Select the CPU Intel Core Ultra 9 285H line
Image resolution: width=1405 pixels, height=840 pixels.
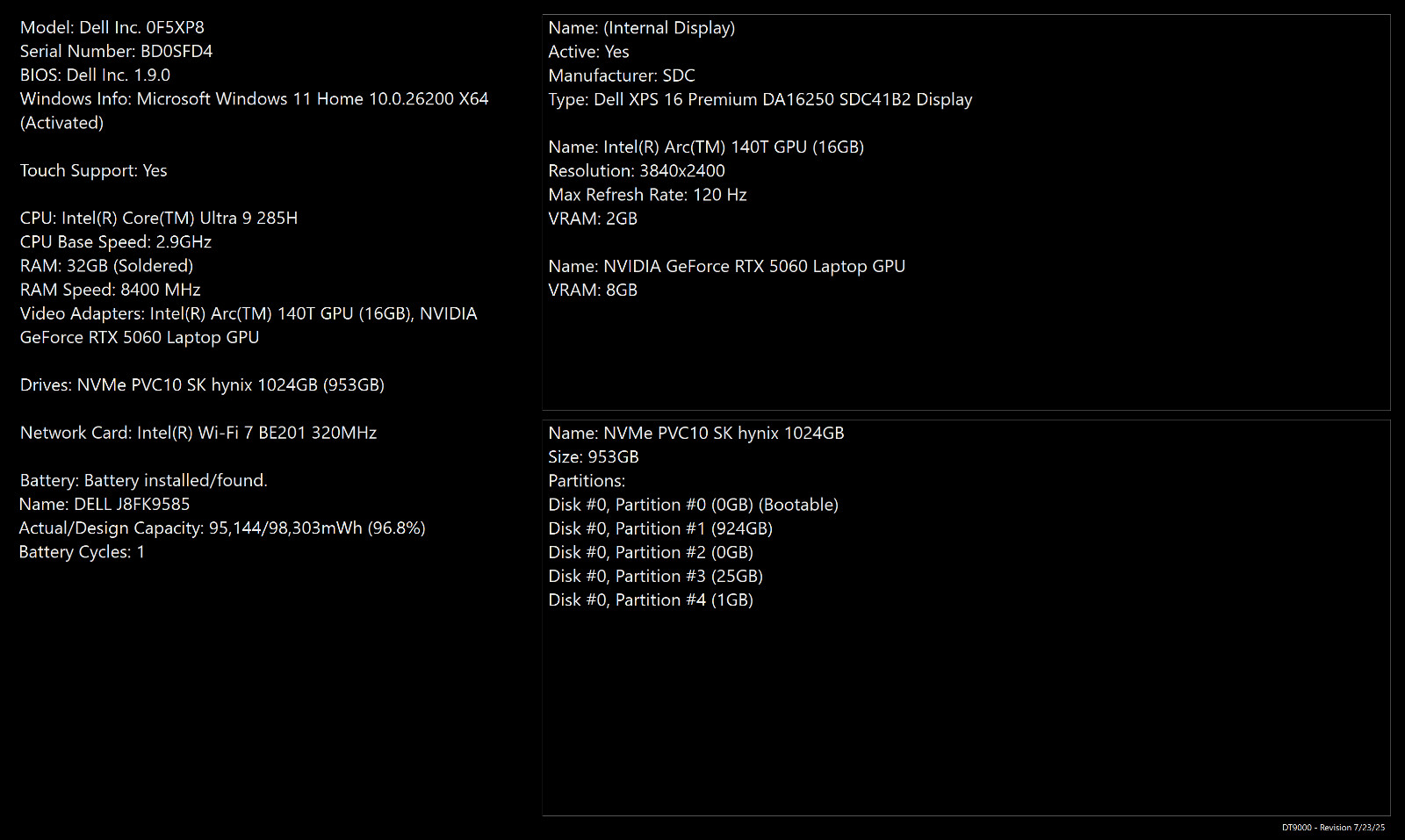coord(159,218)
